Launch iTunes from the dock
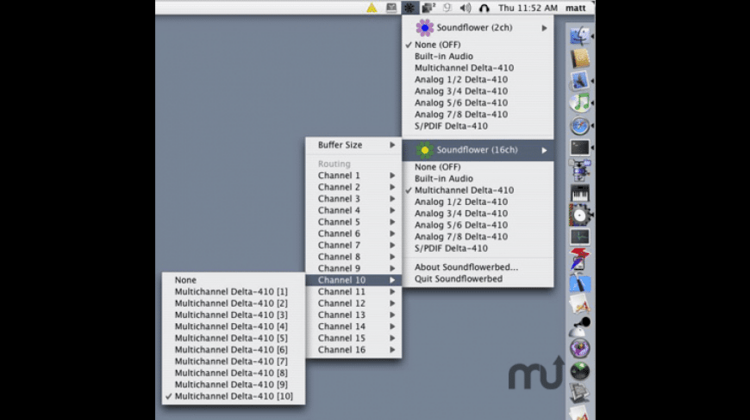The height and width of the screenshot is (420, 750). pyautogui.click(x=580, y=103)
